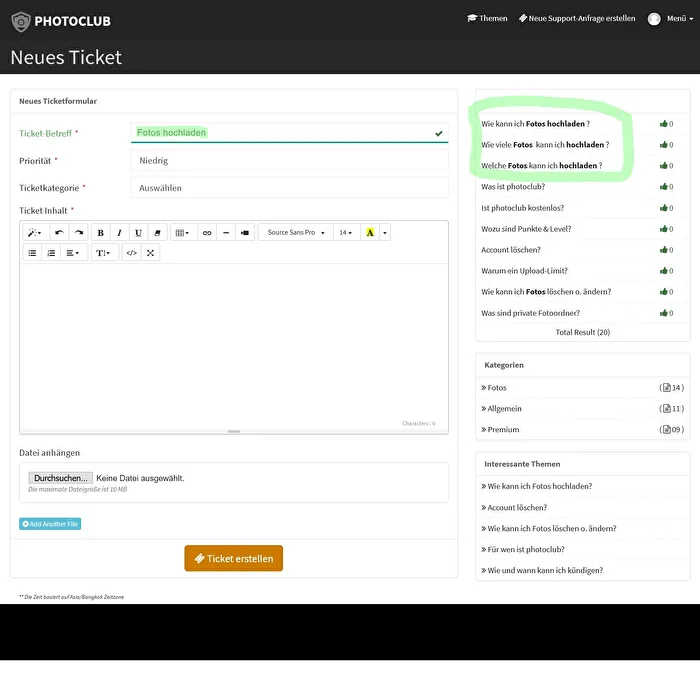Viewport: 700px width, 700px height.
Task: Click thumbs-up next to 'Ist photoclub kostenlos?'
Action: pyautogui.click(x=664, y=208)
